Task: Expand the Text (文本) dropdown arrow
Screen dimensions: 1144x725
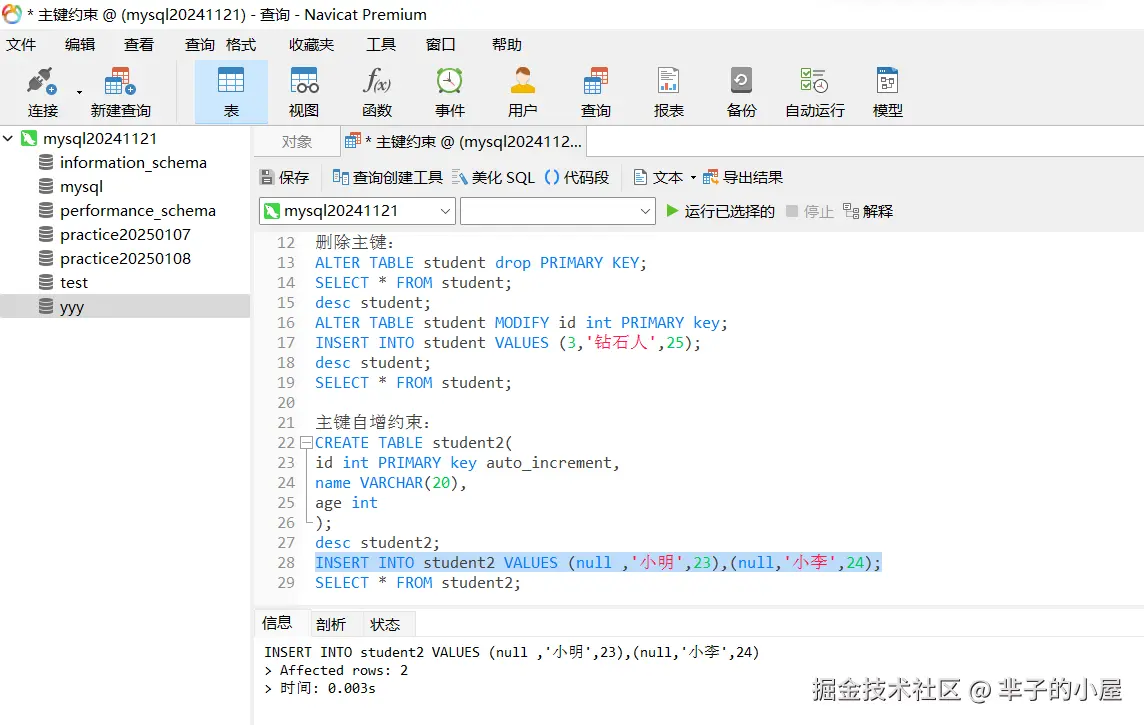Action: click(693, 177)
